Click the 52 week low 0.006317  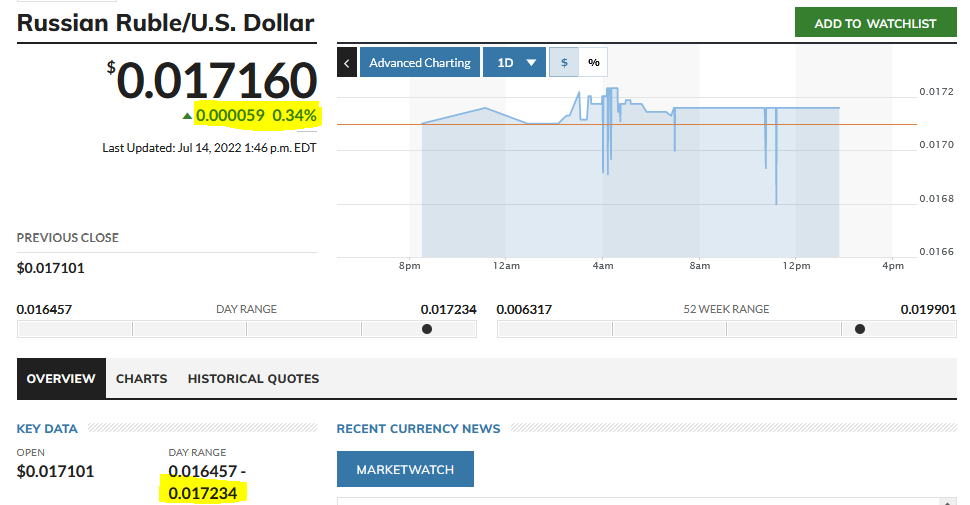point(524,309)
